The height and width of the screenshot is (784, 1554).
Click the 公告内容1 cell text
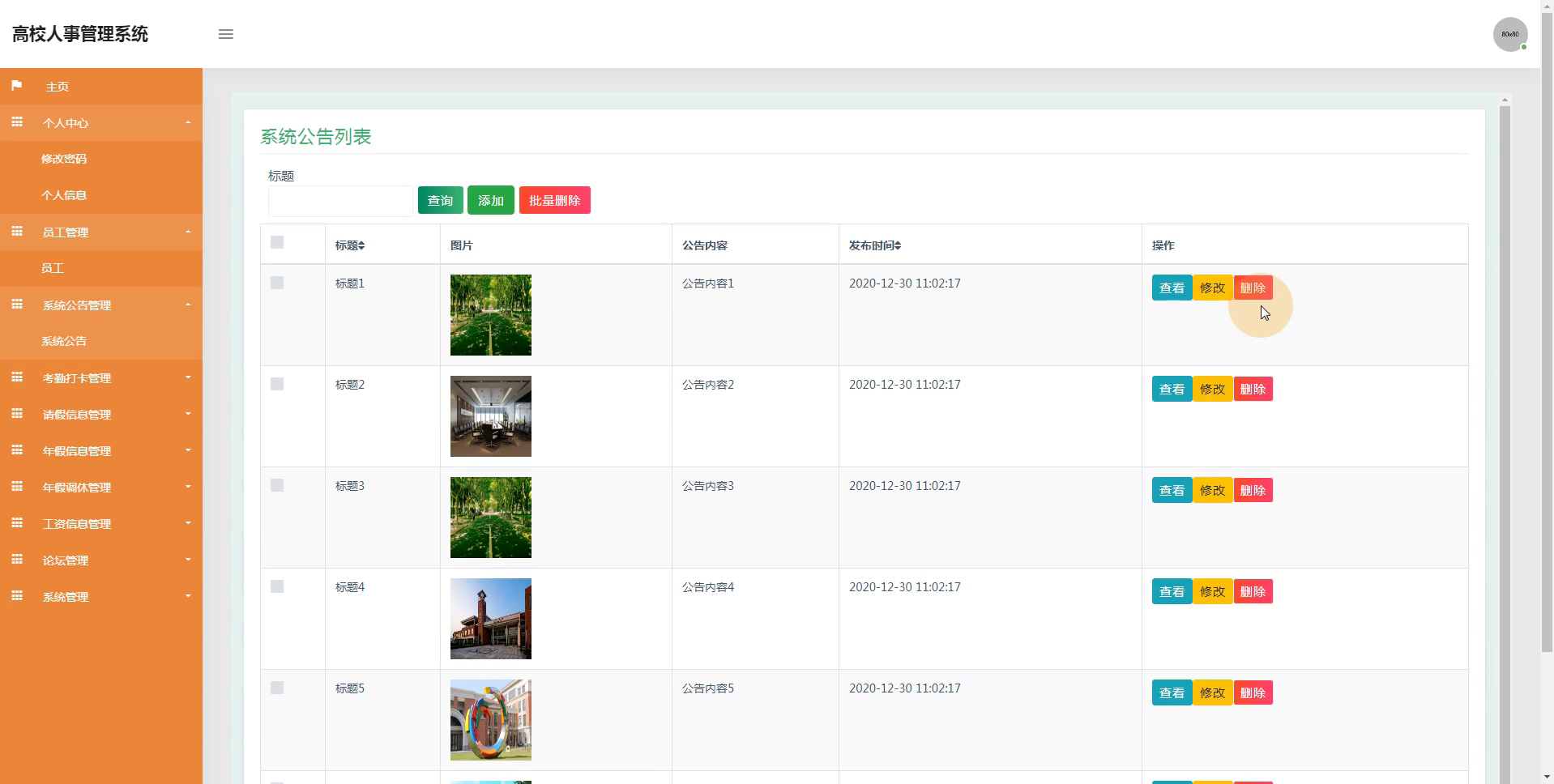pyautogui.click(x=708, y=283)
